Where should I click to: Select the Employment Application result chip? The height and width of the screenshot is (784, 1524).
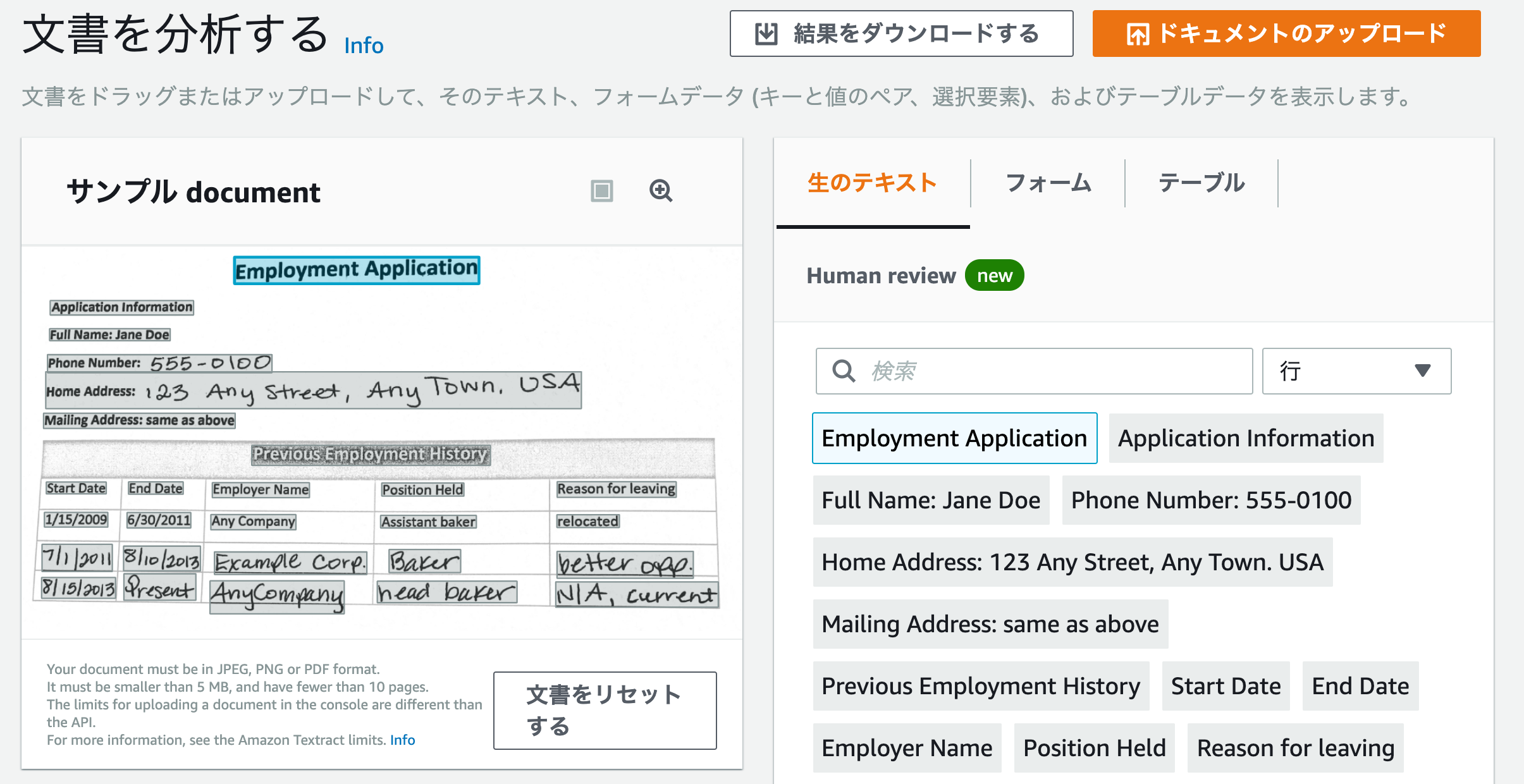954,438
